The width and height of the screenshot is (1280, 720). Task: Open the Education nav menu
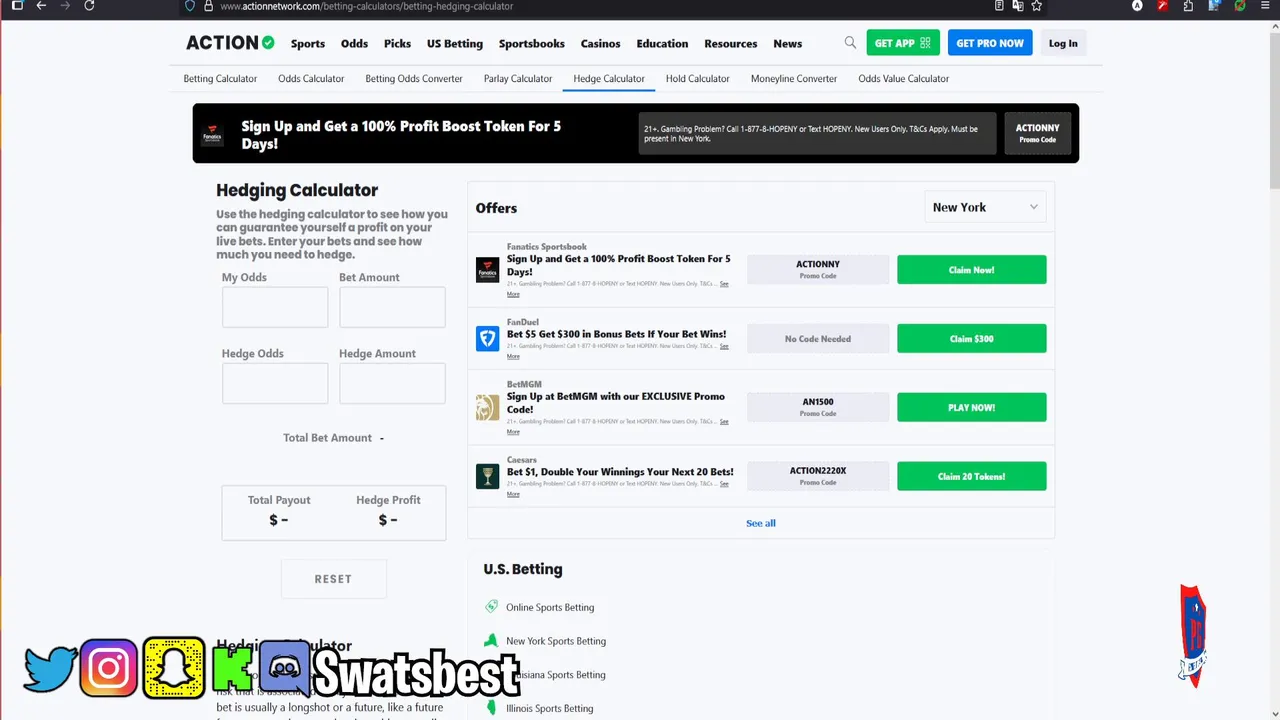pyautogui.click(x=662, y=44)
